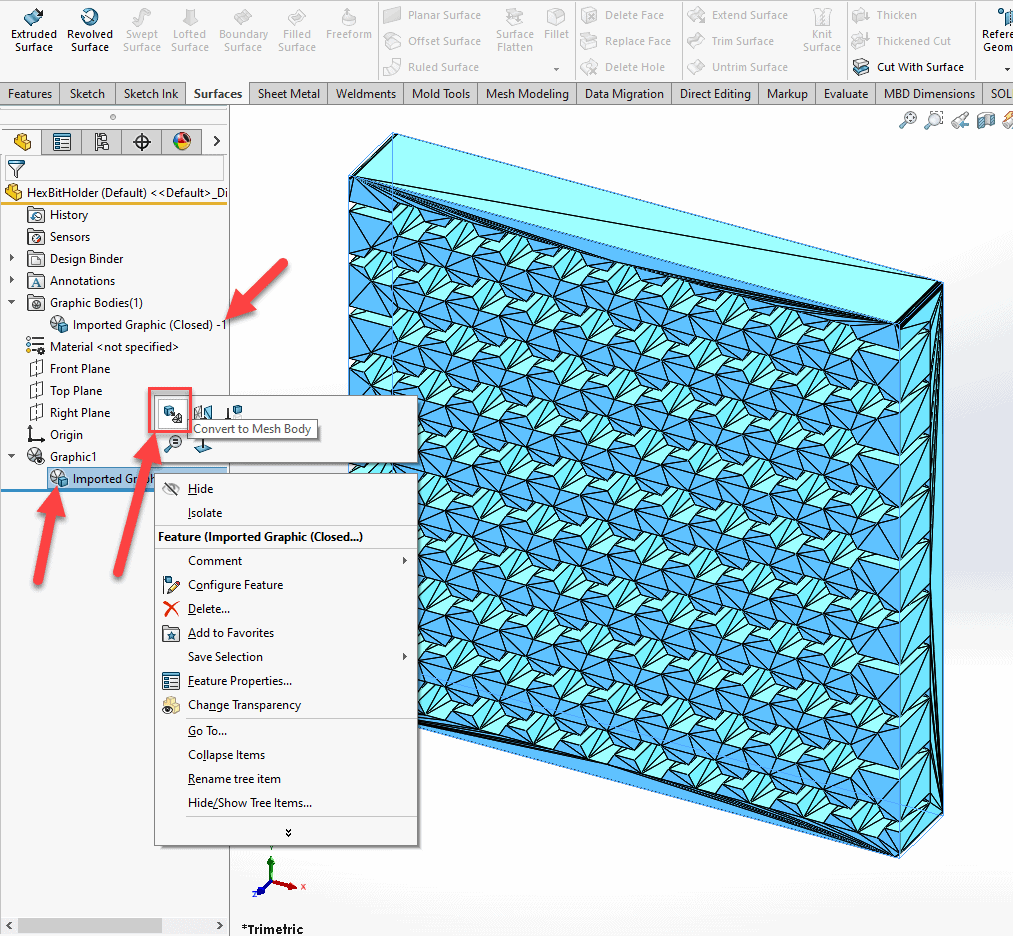
Task: Select the Front Plane tree item
Action: [x=70, y=369]
